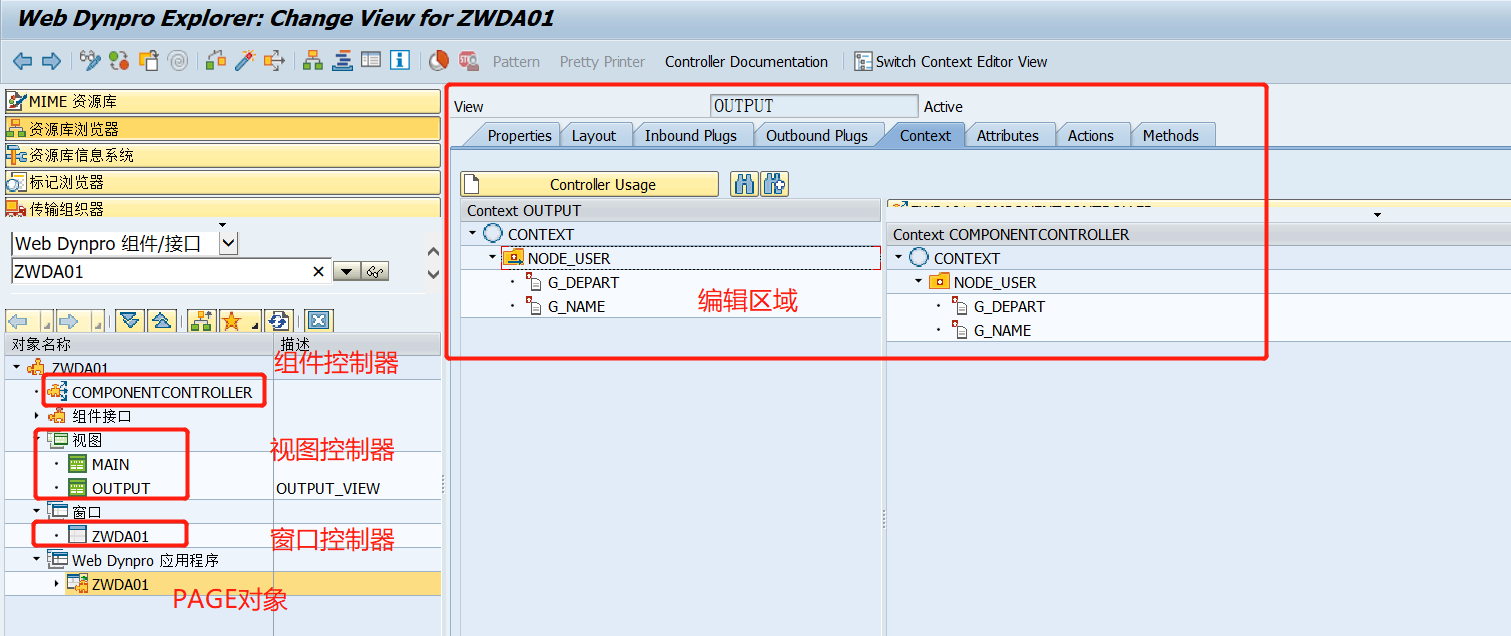Click the Display glasses button beside ZWDA01
This screenshot has height=636, width=1511.
pos(375,272)
